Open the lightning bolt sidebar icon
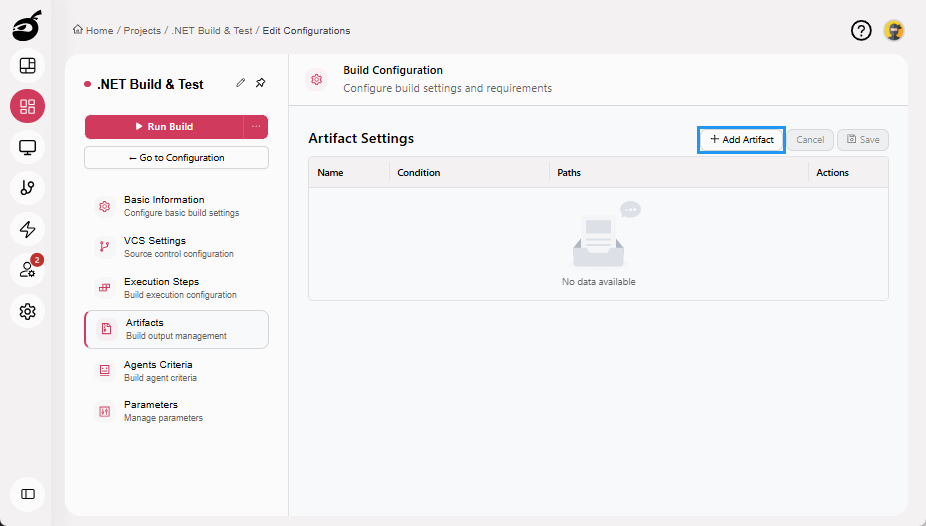 click(27, 229)
